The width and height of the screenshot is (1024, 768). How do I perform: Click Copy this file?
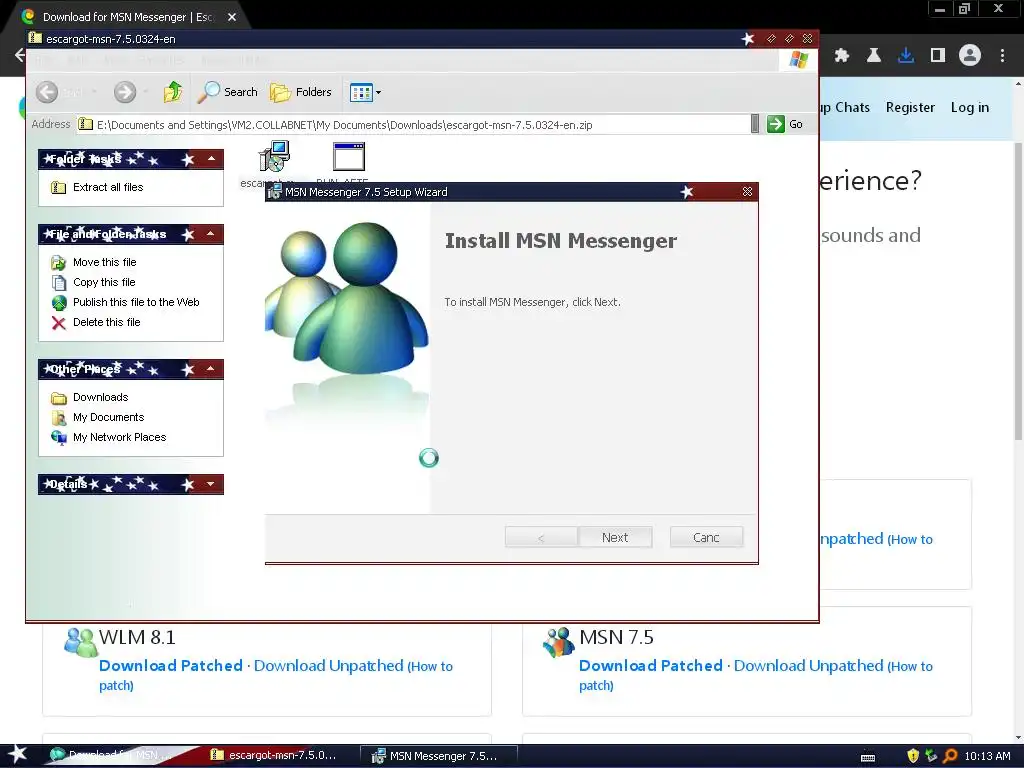[104, 282]
